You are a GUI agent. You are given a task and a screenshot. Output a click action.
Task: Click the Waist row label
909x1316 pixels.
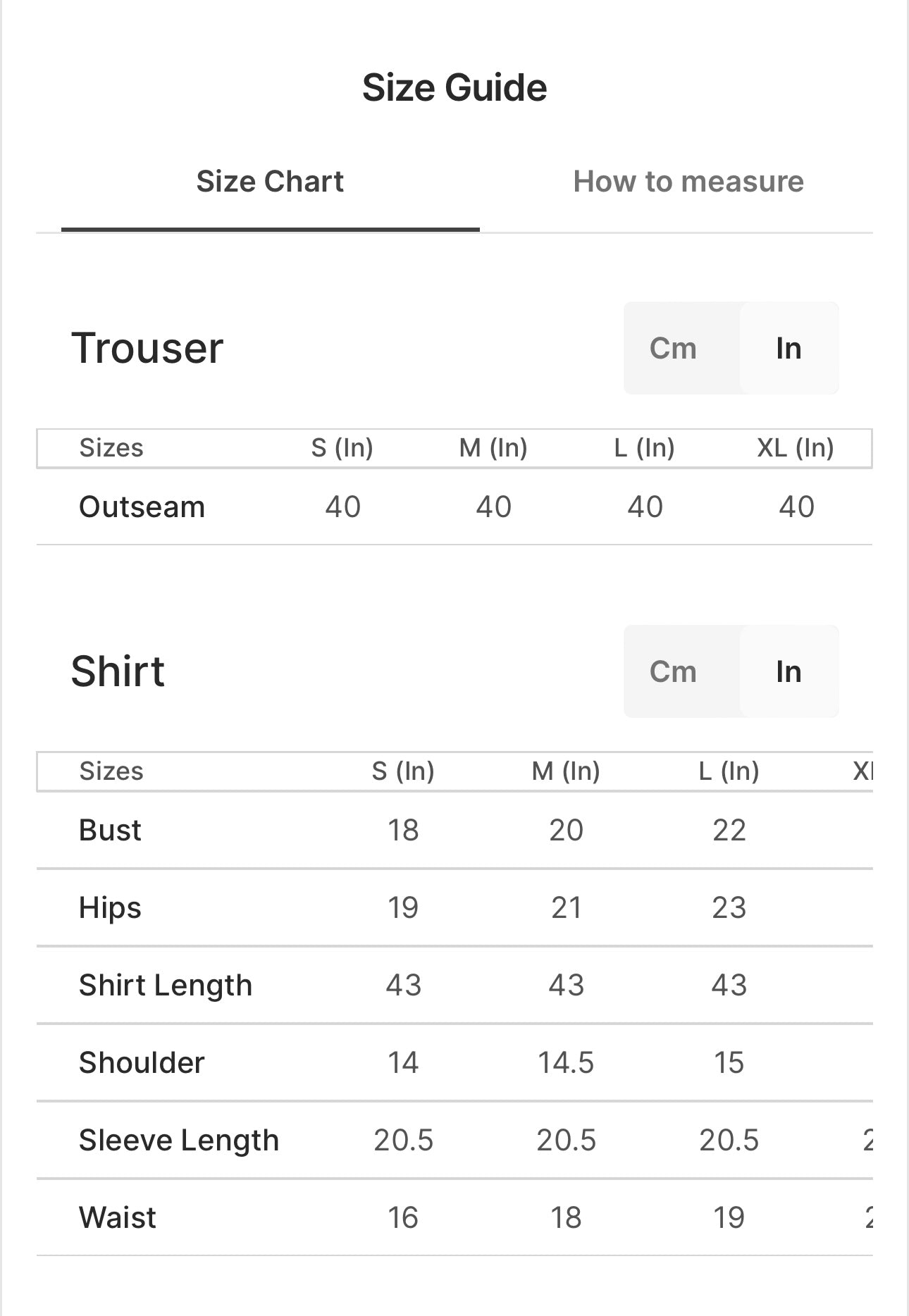[118, 1217]
